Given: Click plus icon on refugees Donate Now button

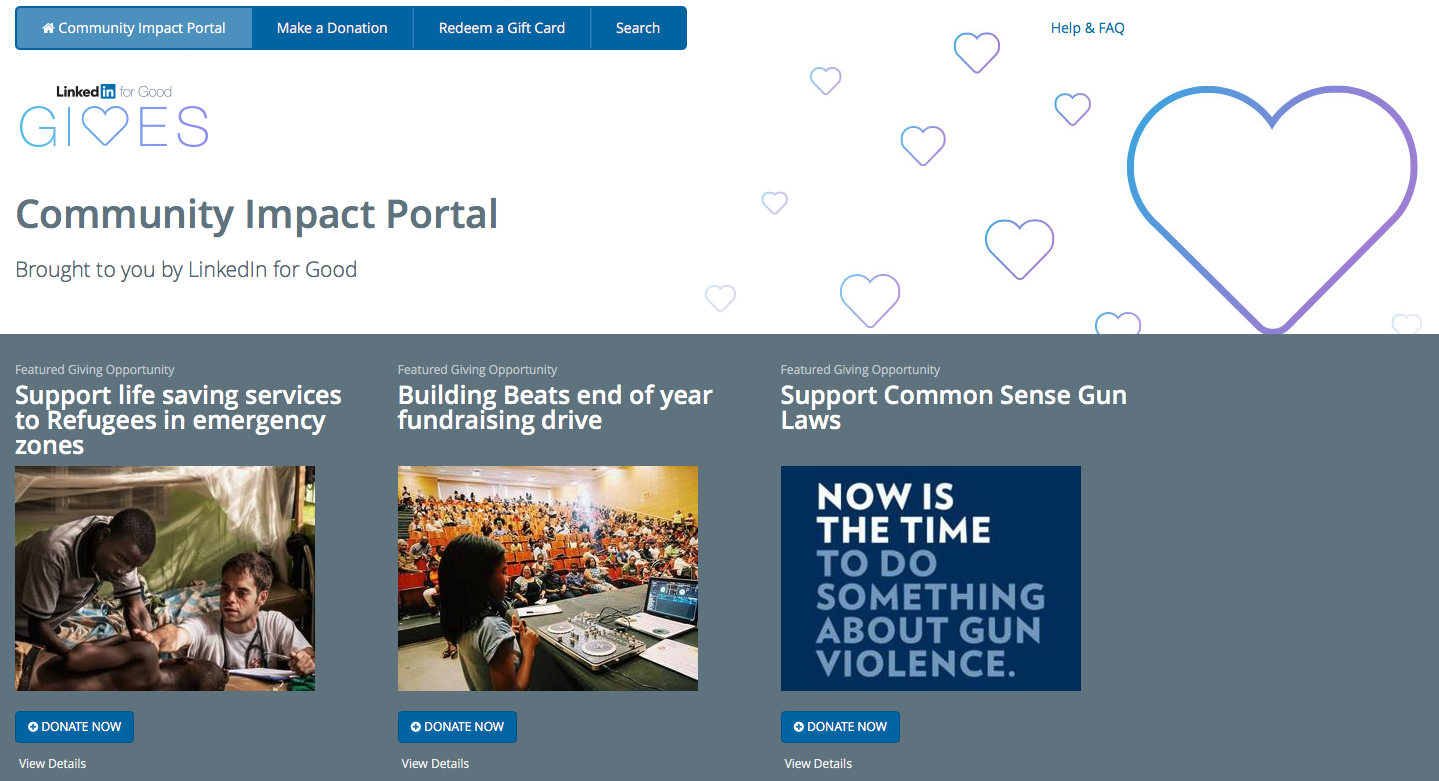Looking at the screenshot, I should pos(33,727).
